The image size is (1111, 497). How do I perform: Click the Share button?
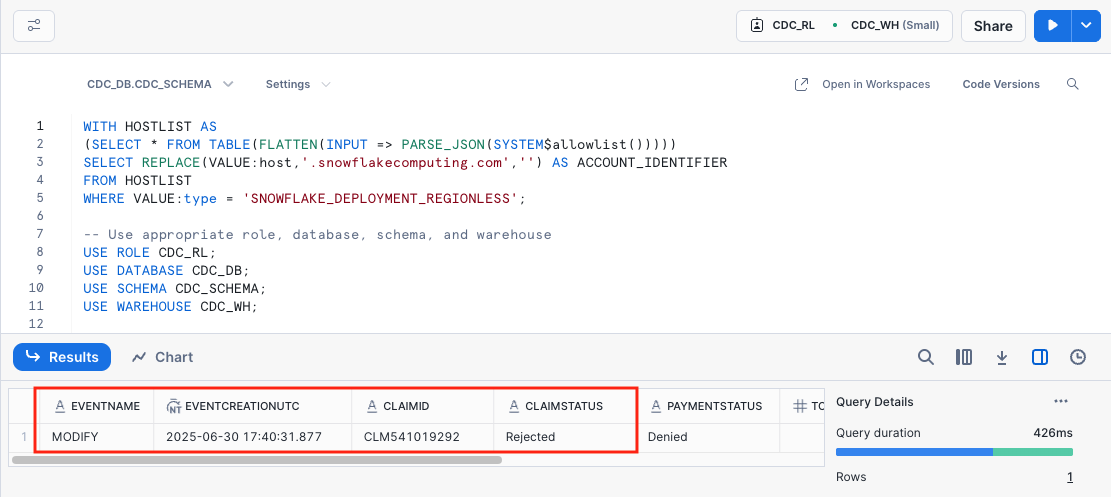click(993, 26)
